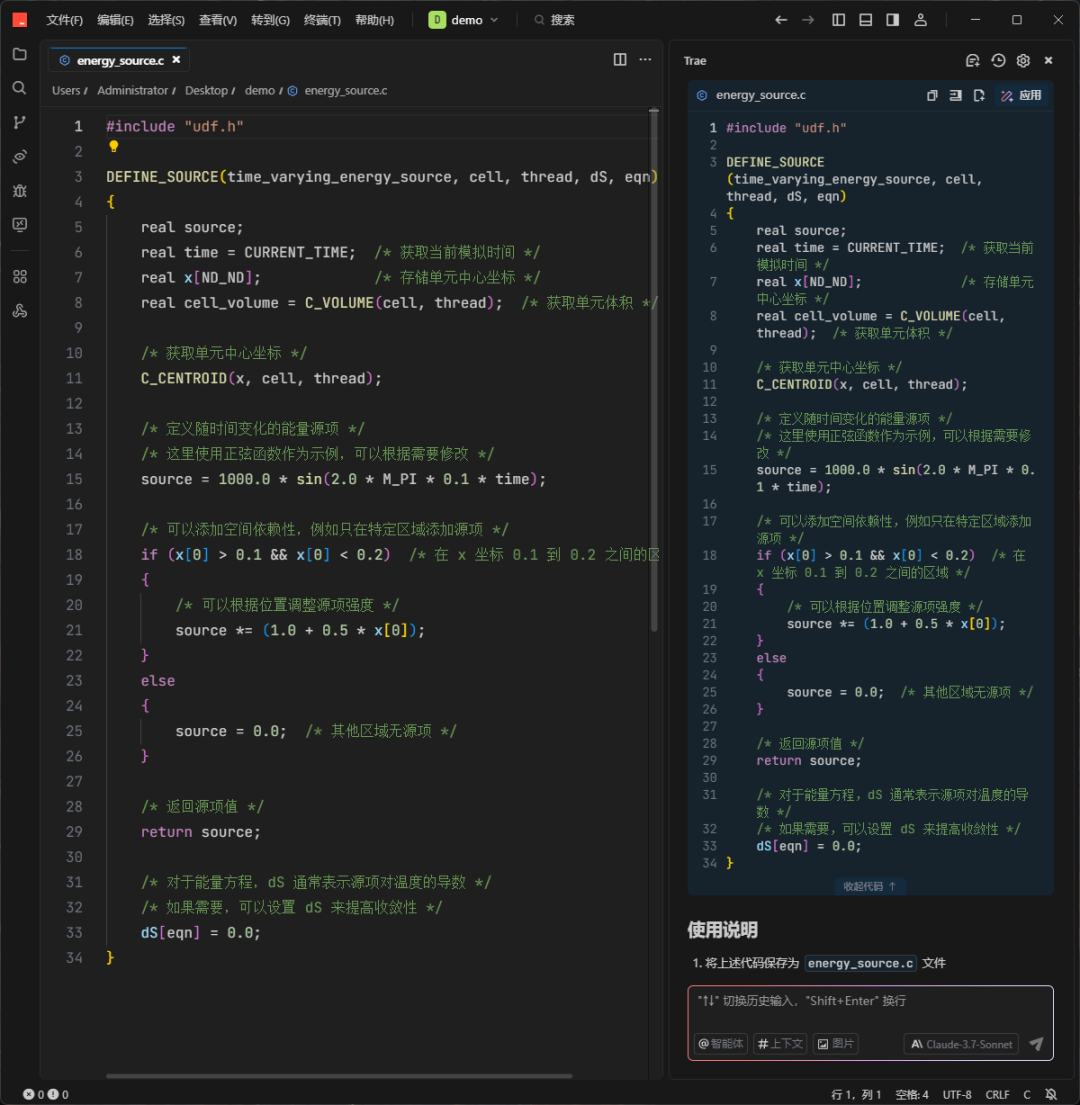Open Trae panel settings gear
1080x1105 pixels.
(1023, 61)
